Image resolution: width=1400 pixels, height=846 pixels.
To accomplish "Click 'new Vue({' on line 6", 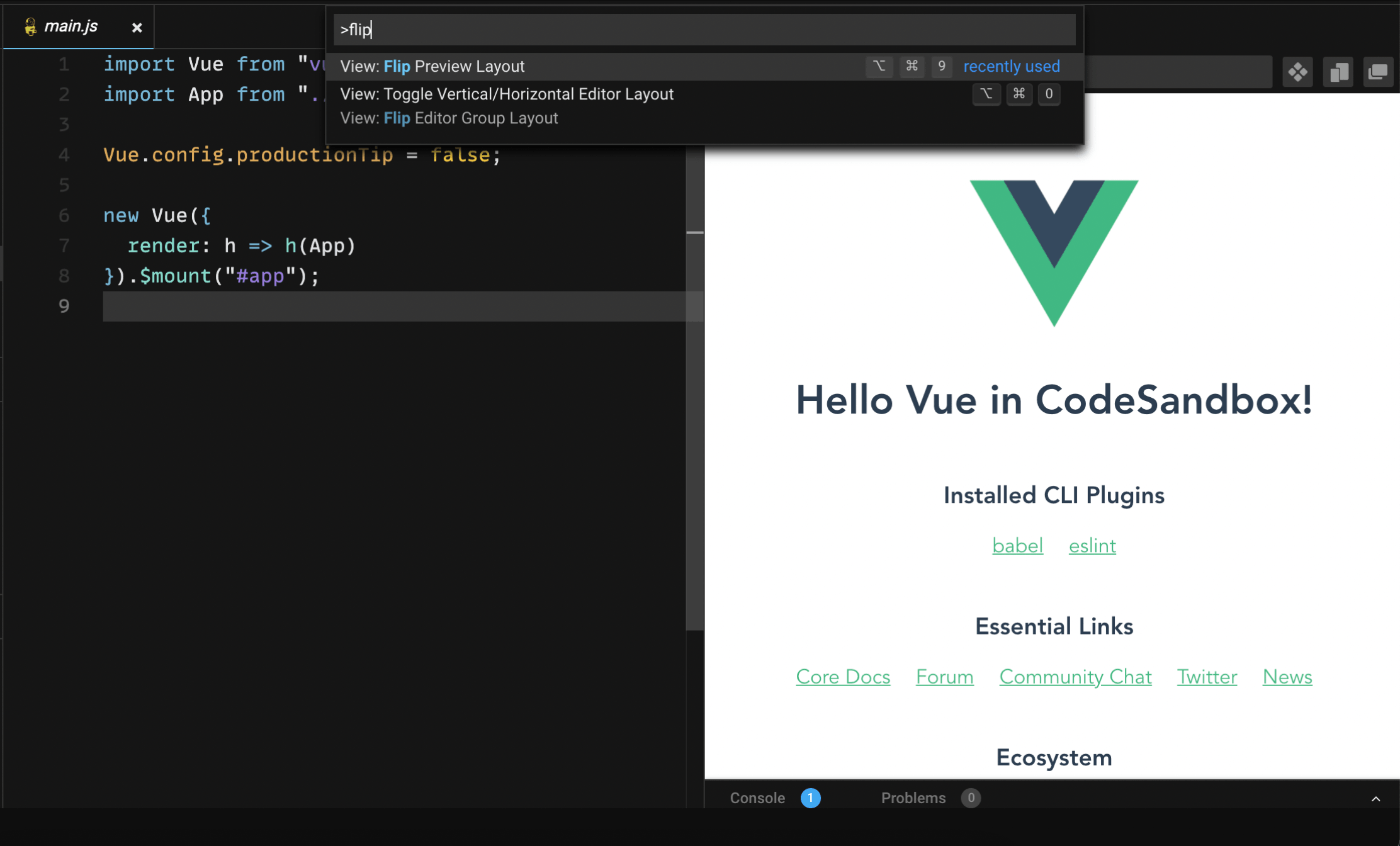I will click(x=157, y=216).
